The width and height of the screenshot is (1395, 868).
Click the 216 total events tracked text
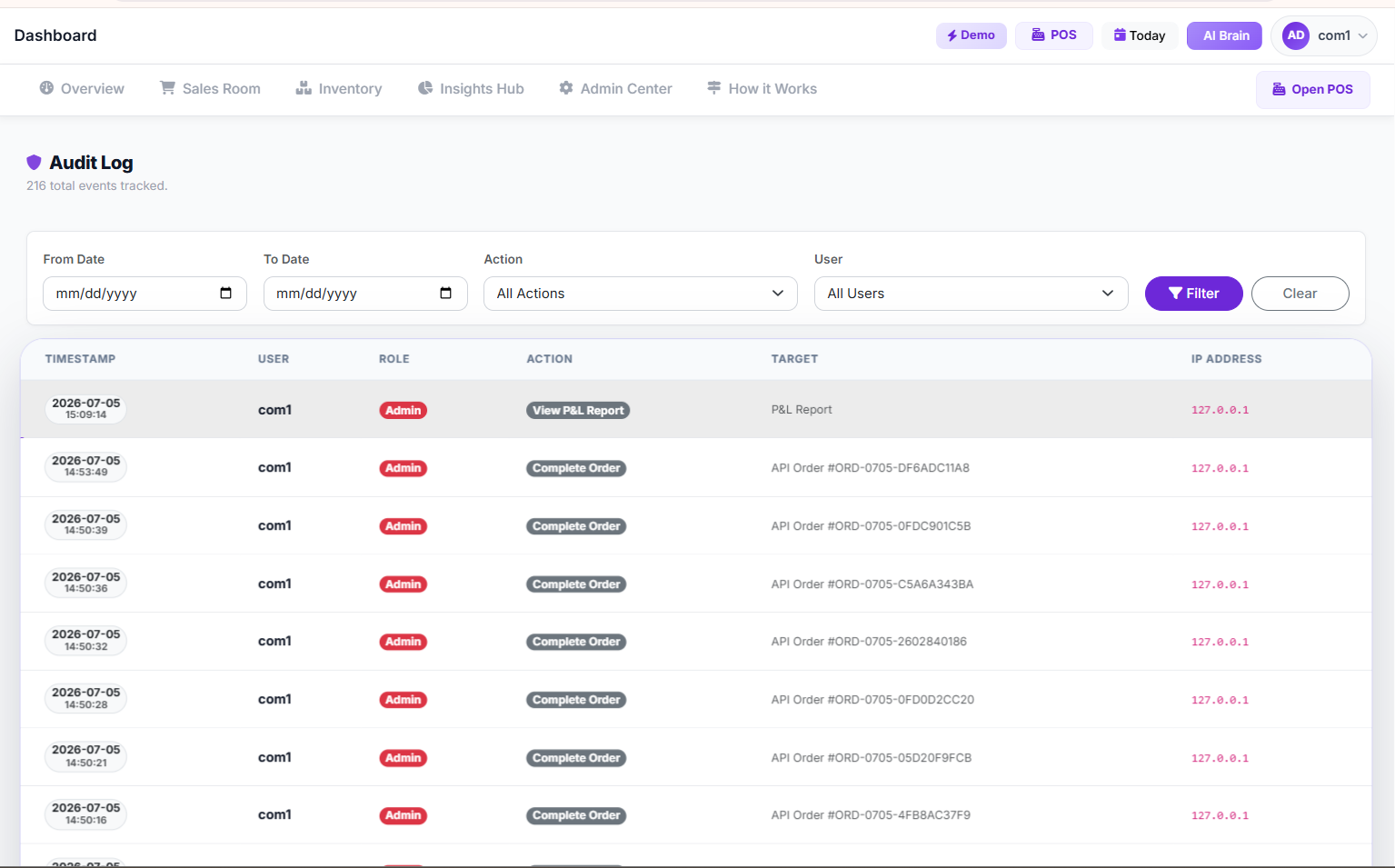(x=97, y=185)
